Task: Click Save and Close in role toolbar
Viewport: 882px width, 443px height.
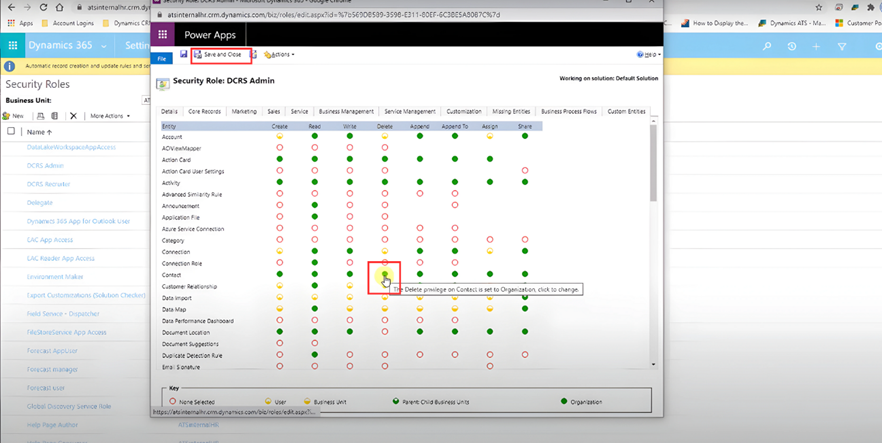Action: point(218,55)
